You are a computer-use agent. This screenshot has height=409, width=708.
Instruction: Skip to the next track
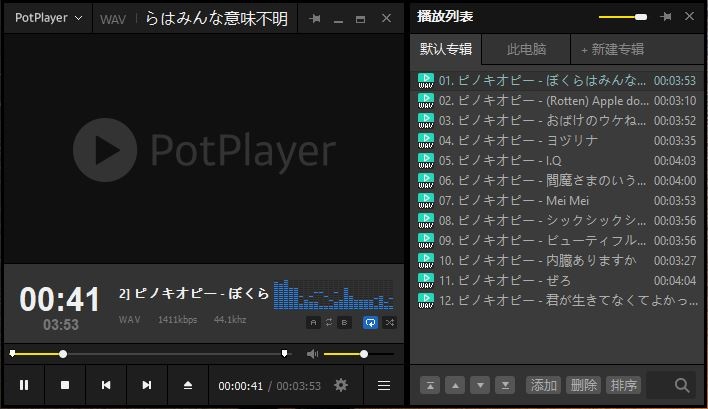coord(147,385)
